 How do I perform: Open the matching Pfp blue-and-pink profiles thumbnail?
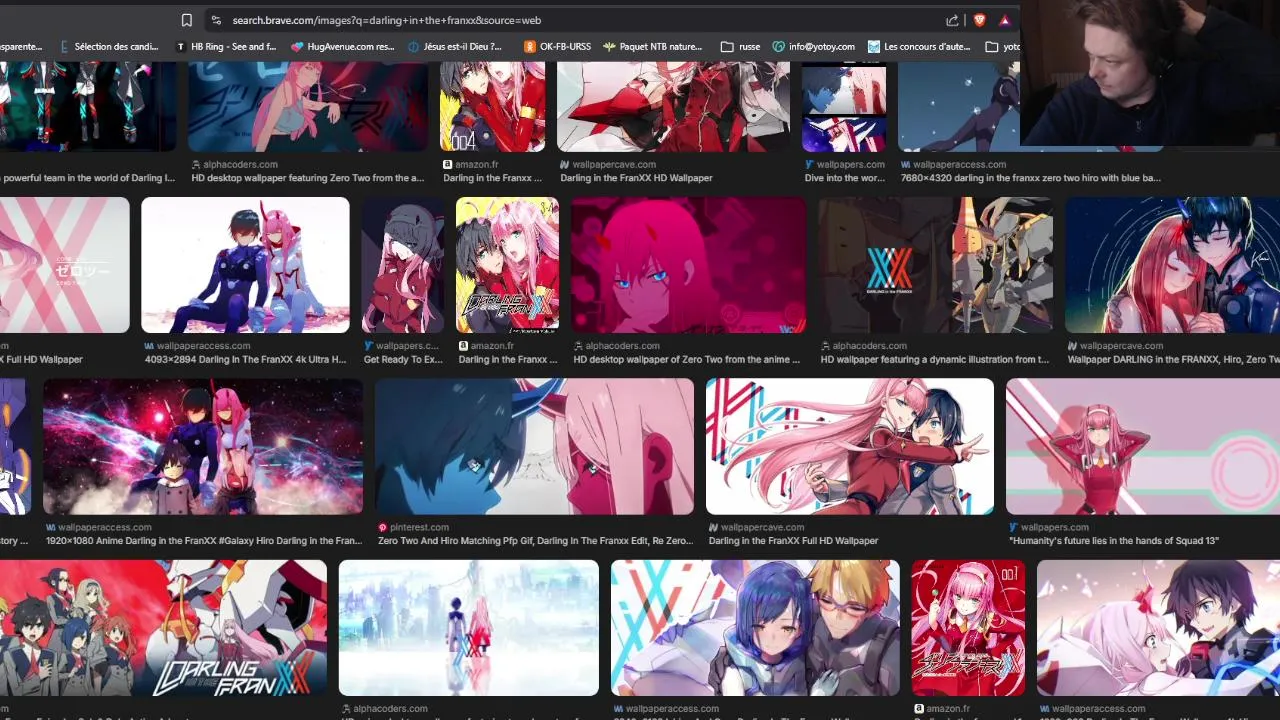click(x=534, y=446)
